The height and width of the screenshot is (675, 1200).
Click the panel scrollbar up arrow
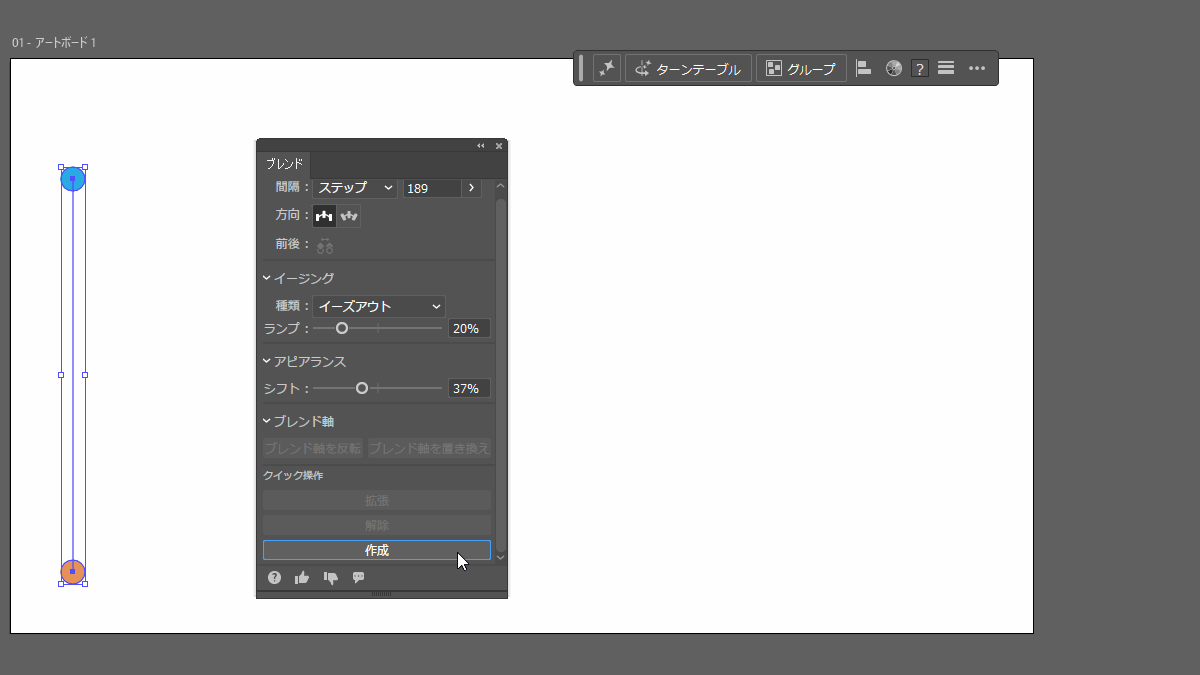pos(501,186)
